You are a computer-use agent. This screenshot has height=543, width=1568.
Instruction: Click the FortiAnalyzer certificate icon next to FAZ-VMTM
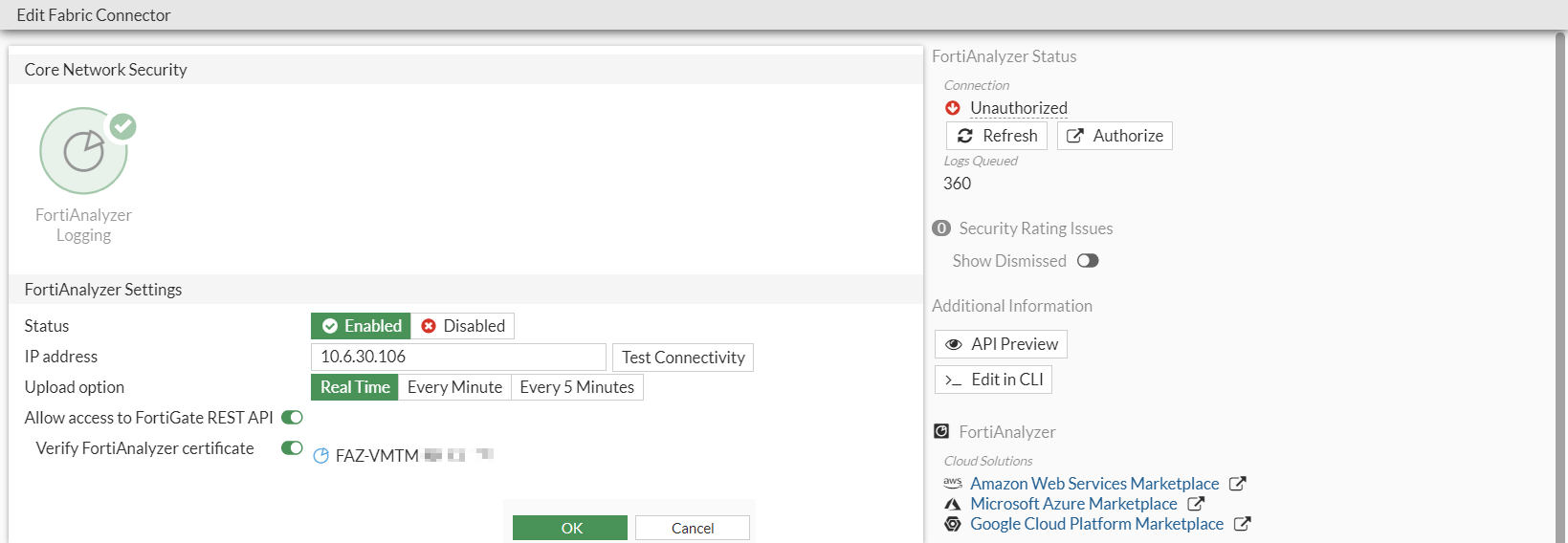(321, 456)
